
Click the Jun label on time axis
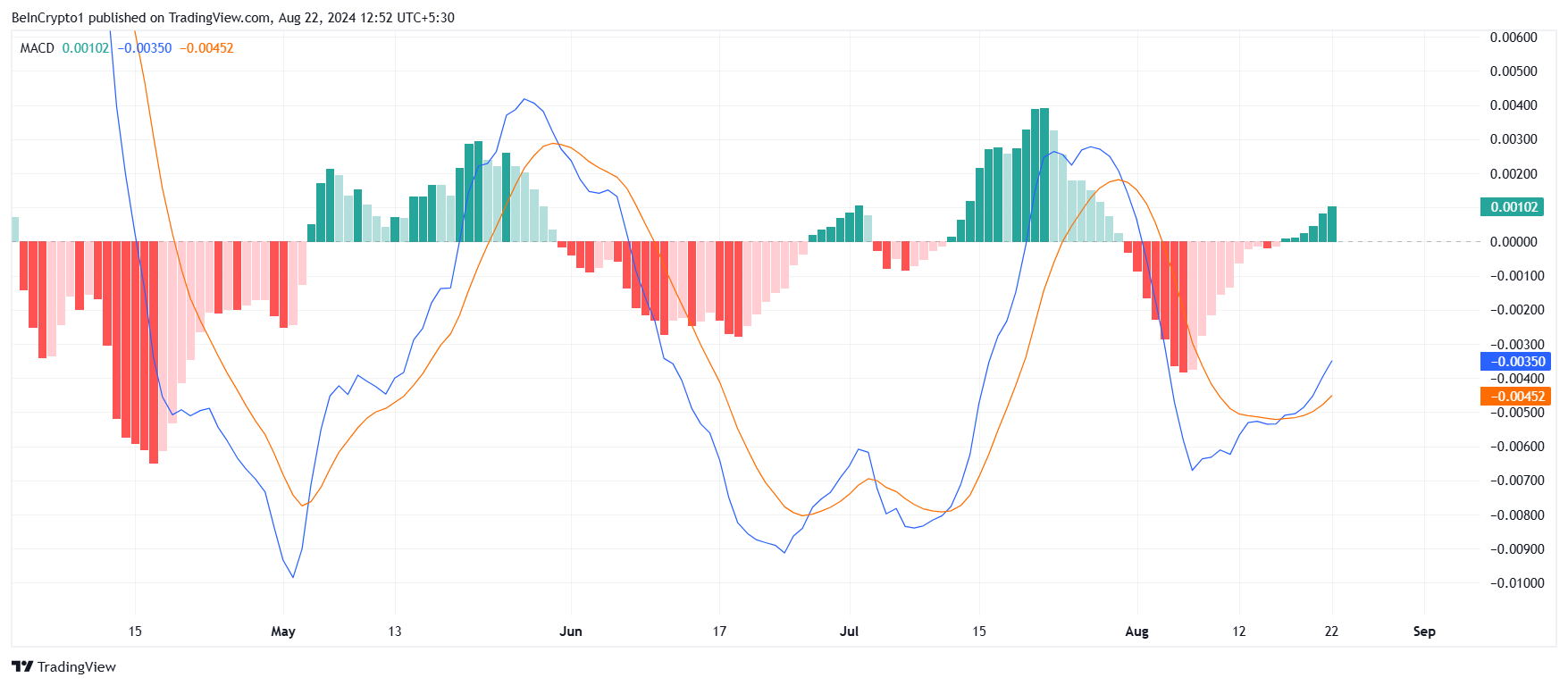point(570,632)
